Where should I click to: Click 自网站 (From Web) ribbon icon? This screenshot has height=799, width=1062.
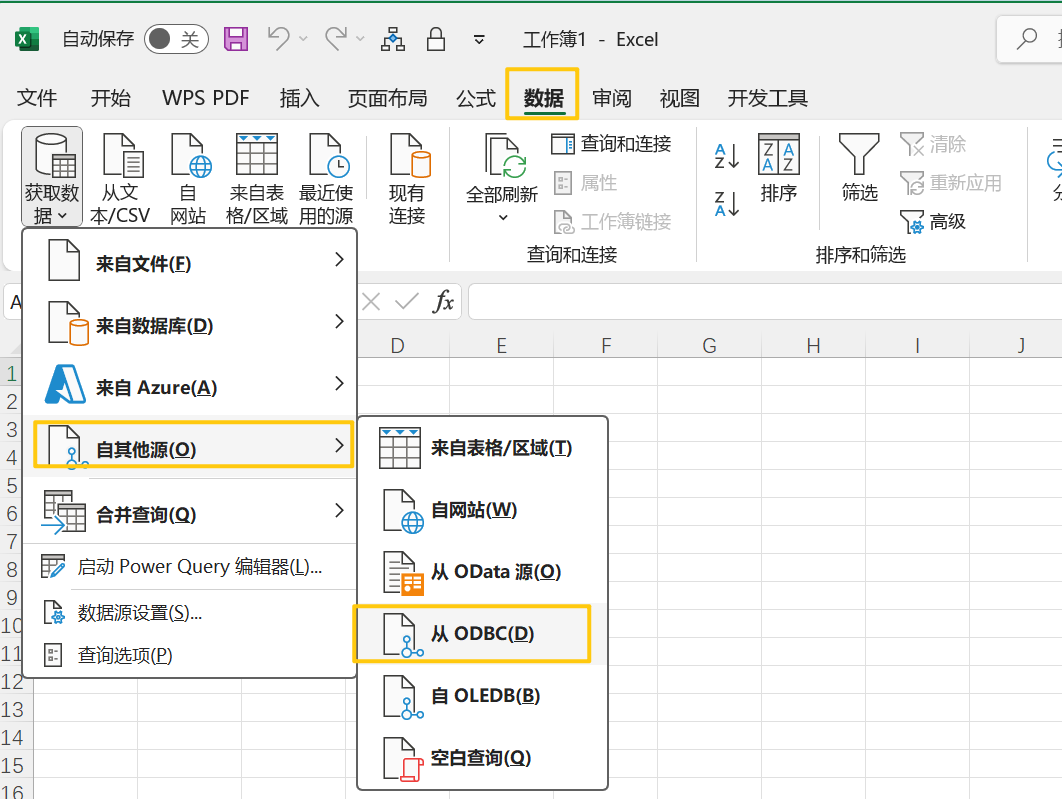point(188,179)
